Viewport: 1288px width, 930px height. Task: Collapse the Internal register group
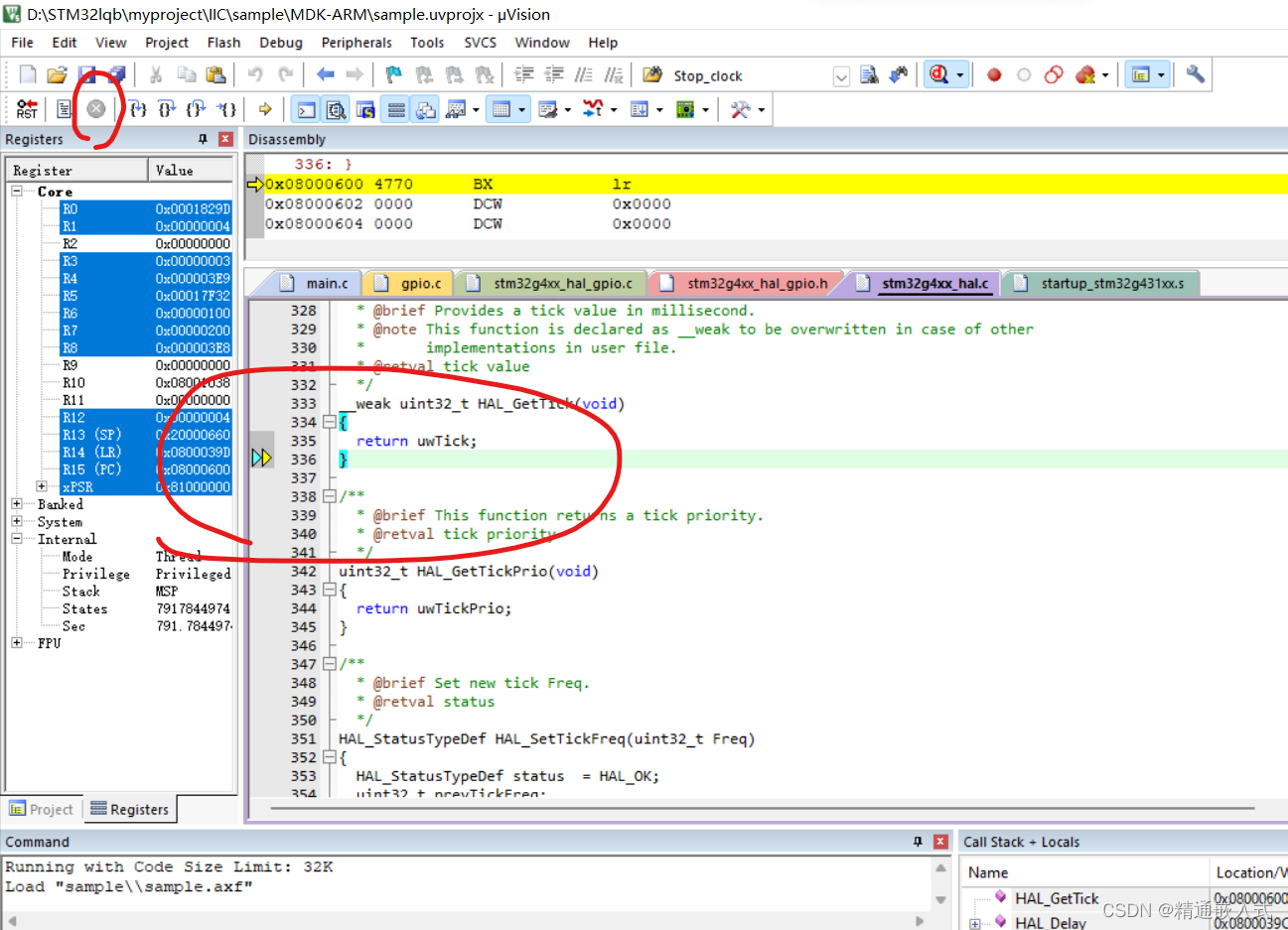[17, 538]
